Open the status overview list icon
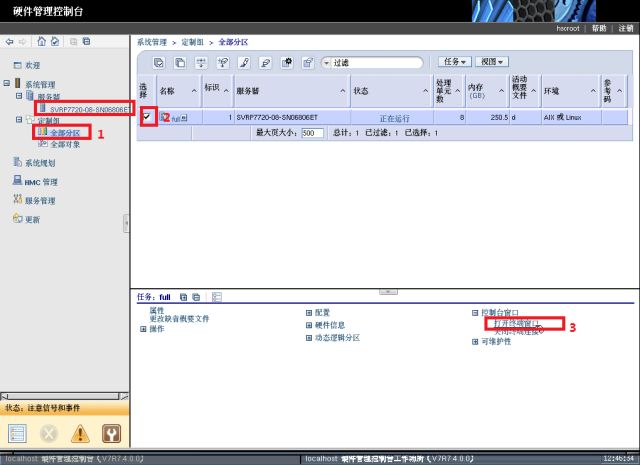 pyautogui.click(x=17, y=434)
